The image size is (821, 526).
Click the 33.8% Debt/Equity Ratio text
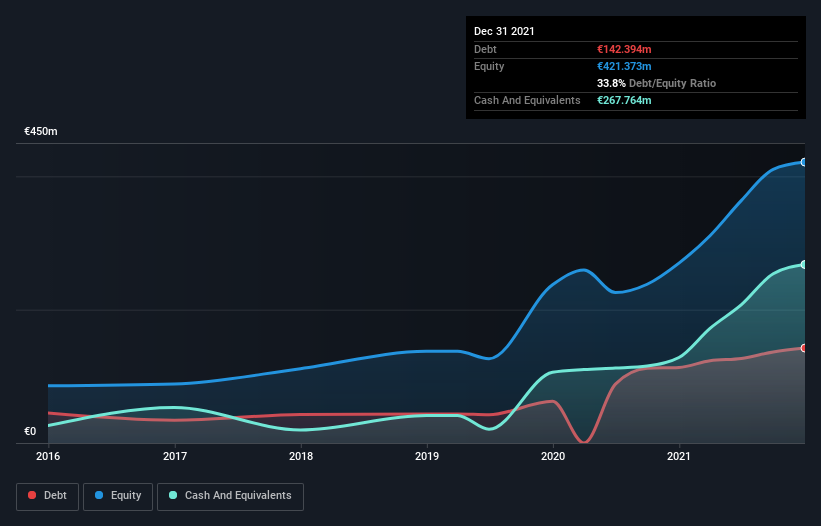coord(657,83)
